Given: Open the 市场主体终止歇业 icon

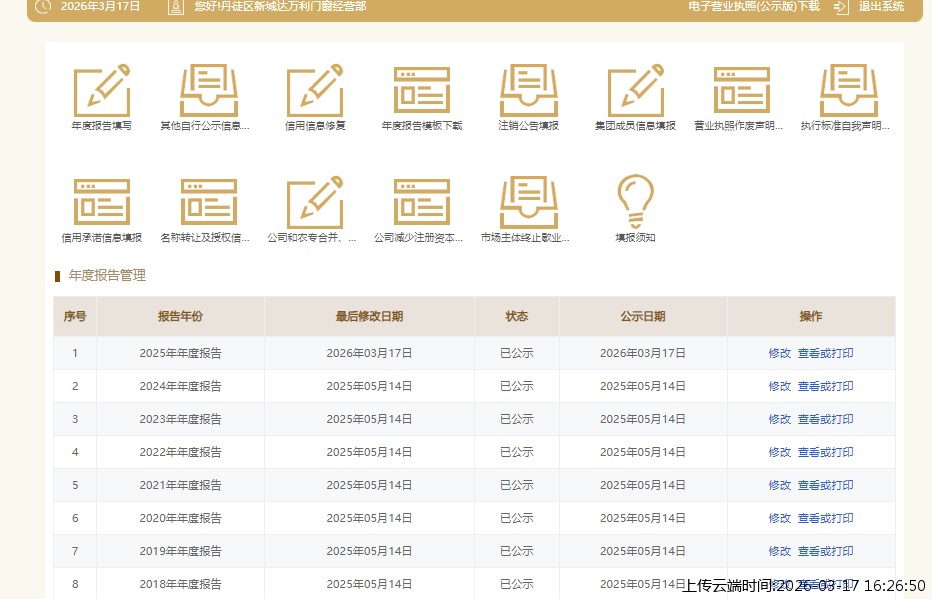Looking at the screenshot, I should tap(528, 204).
